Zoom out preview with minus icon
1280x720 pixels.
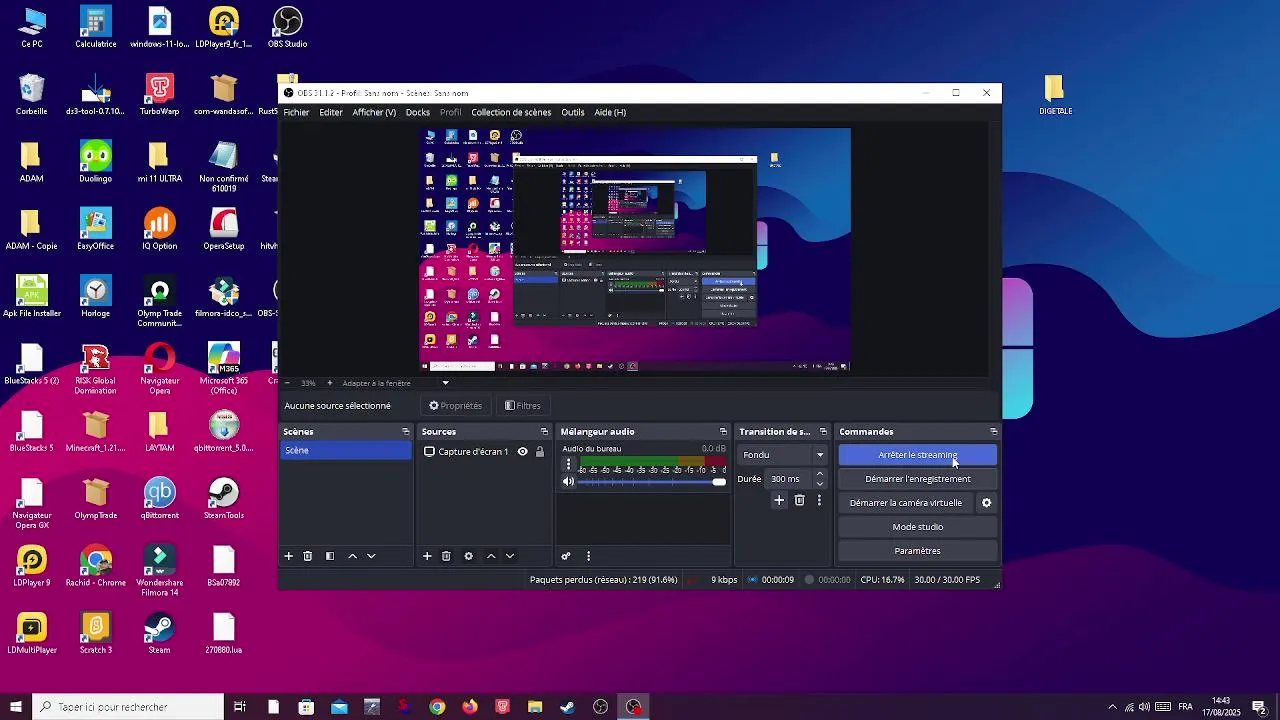click(287, 383)
